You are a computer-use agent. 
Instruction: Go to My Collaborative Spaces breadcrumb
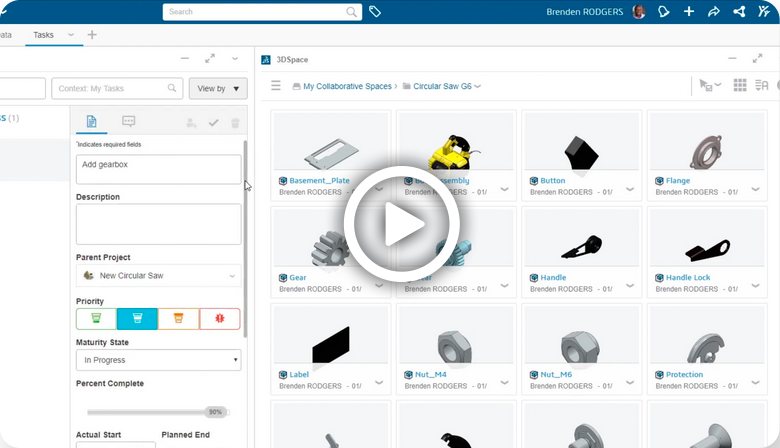347,86
